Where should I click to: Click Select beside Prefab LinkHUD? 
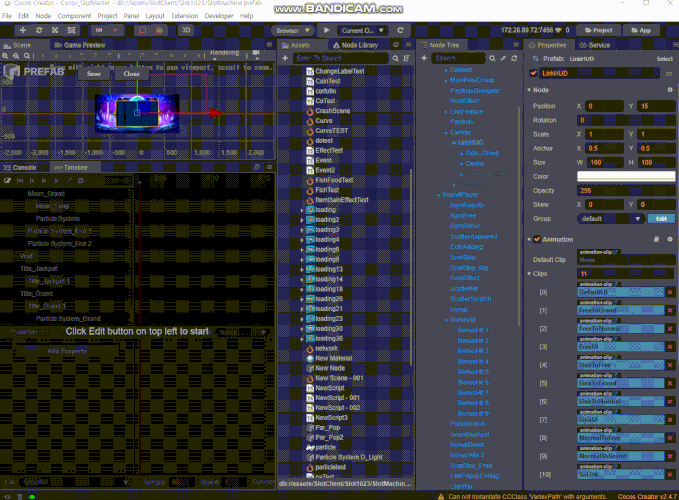click(x=664, y=59)
